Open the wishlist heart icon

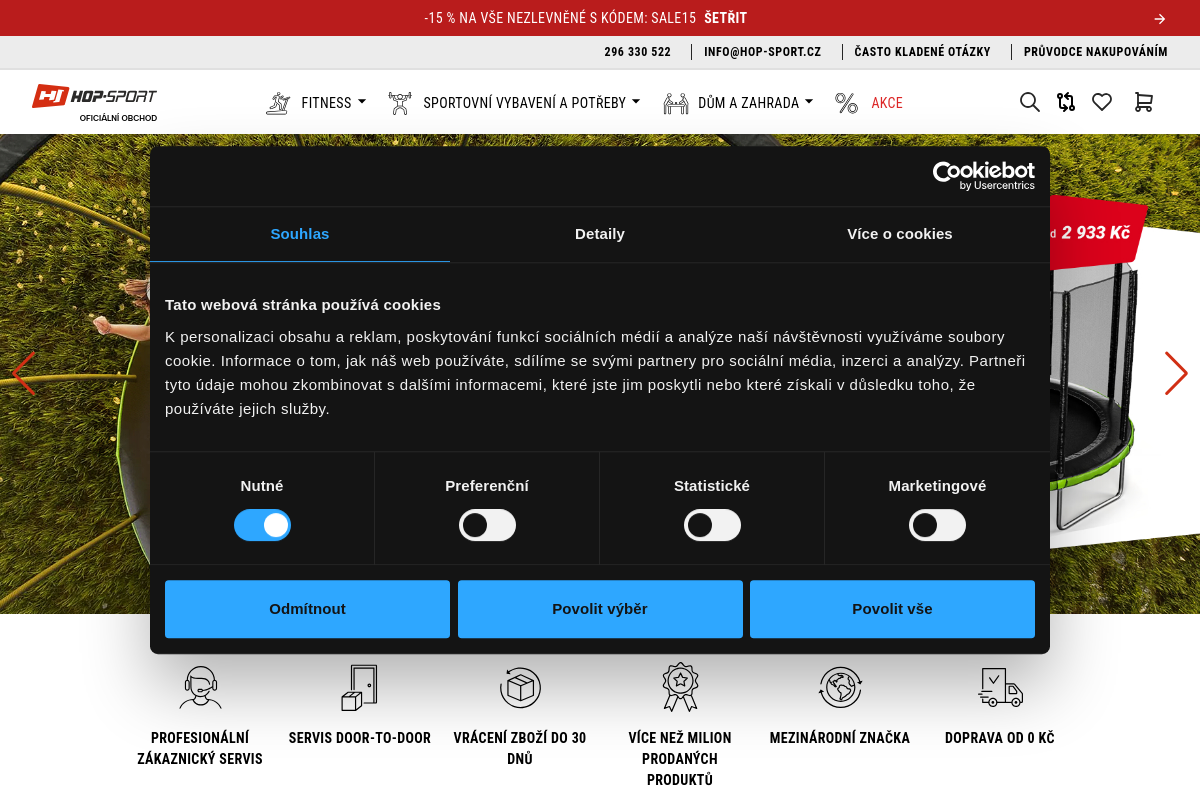pyautogui.click(x=1102, y=102)
